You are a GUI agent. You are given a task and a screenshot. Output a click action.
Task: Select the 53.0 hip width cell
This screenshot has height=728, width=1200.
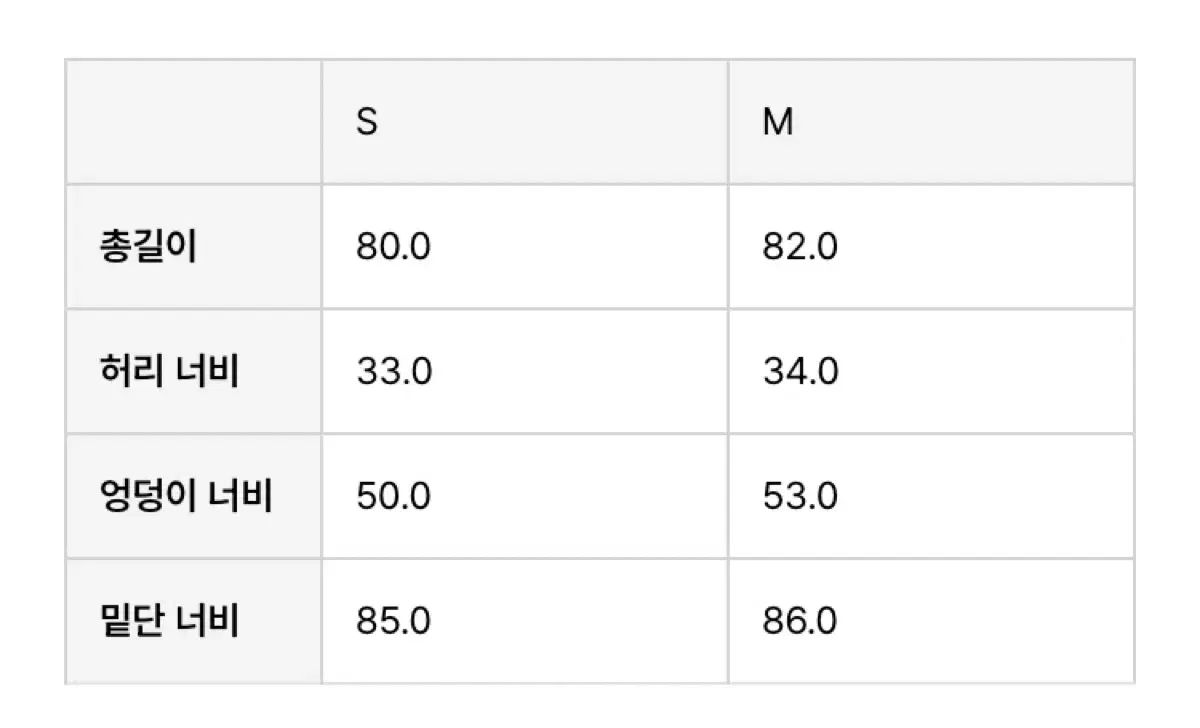[931, 497]
